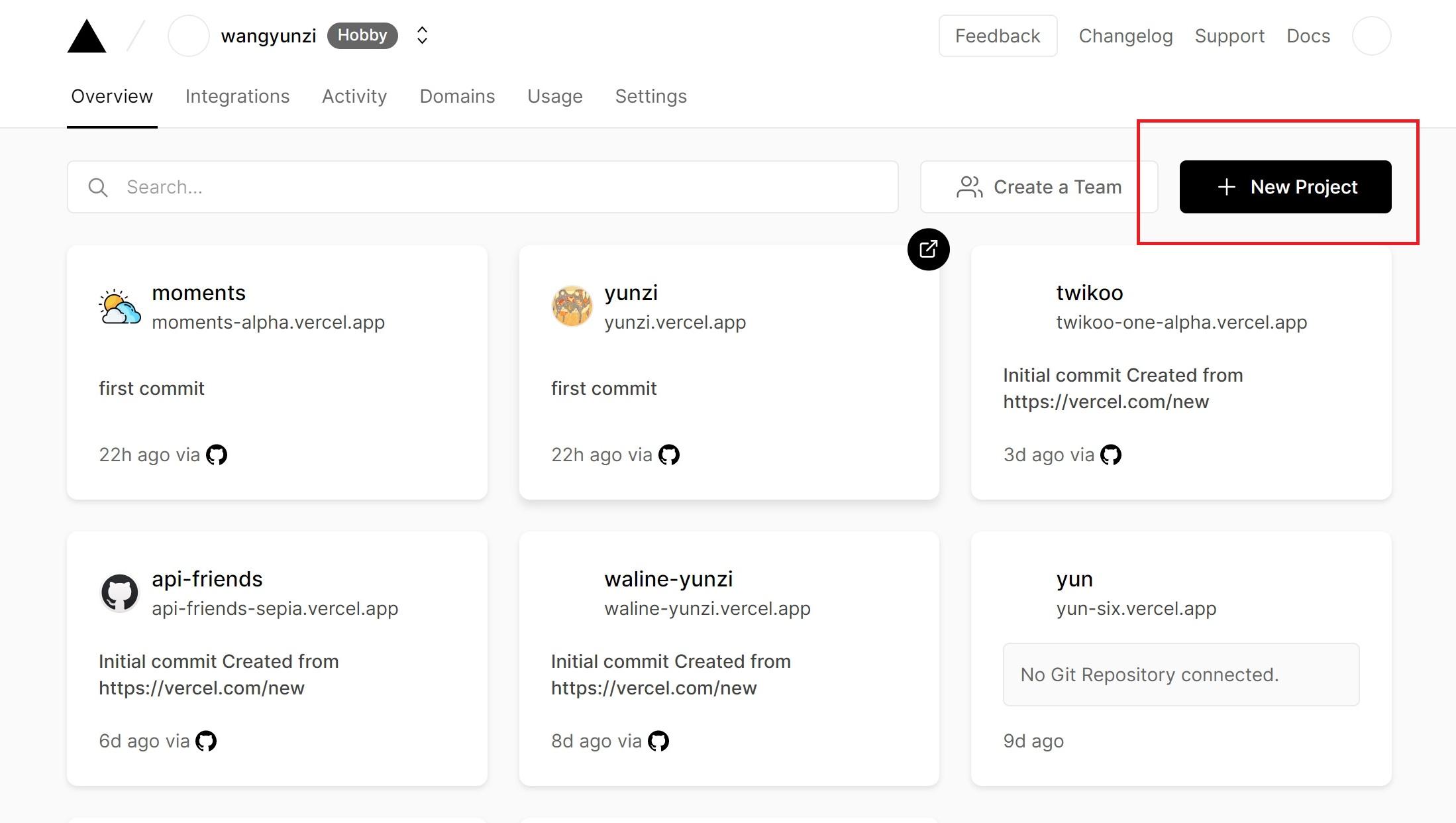Image resolution: width=1456 pixels, height=823 pixels.
Task: Open wangyunzi account avatar
Action: pyautogui.click(x=189, y=36)
